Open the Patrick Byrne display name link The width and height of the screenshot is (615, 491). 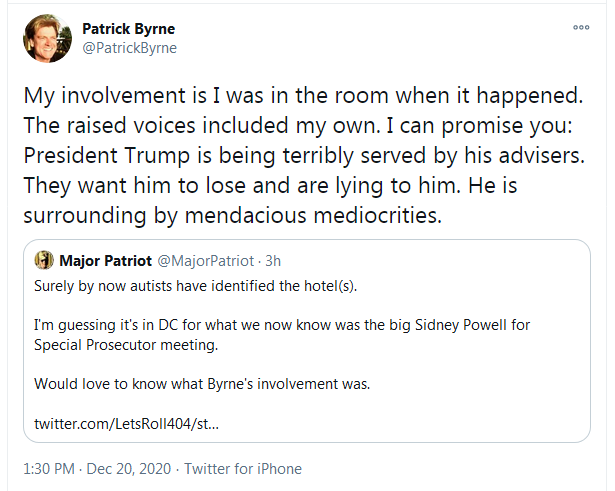coord(127,29)
